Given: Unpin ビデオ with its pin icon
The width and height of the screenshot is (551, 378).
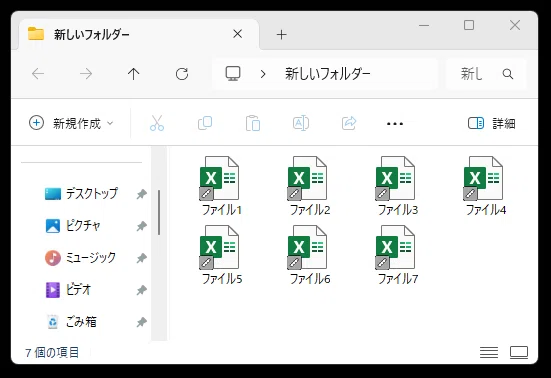Looking at the screenshot, I should [x=141, y=290].
